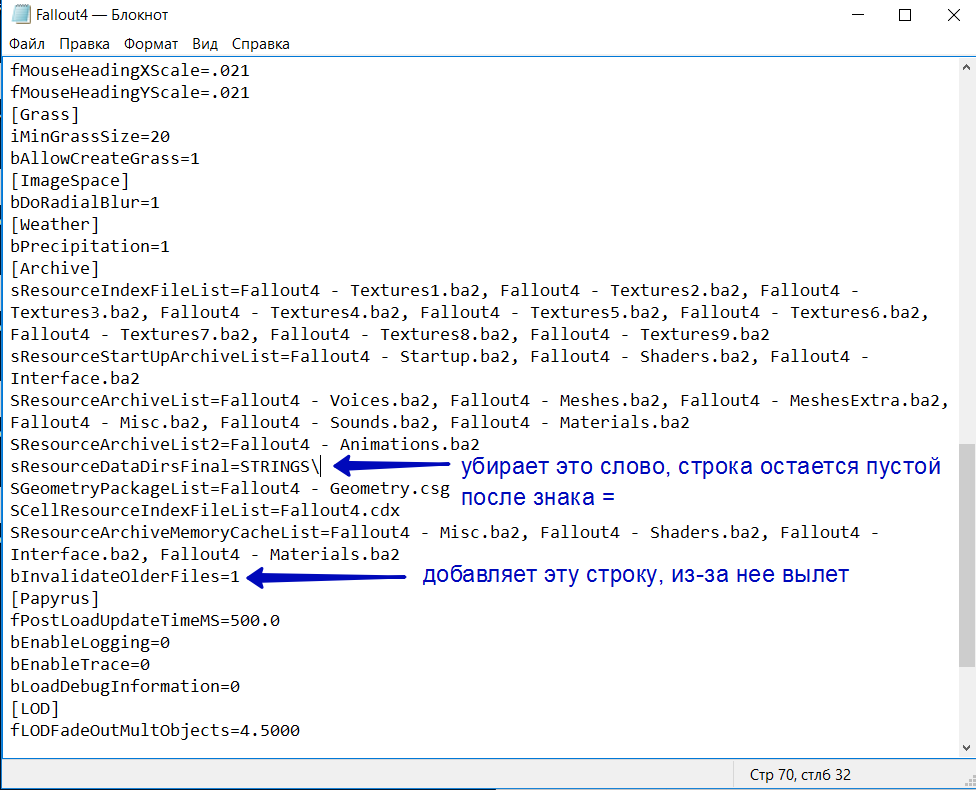Click the line bDoRadialBlur=1
This screenshot has width=976, height=790.
tap(85, 203)
